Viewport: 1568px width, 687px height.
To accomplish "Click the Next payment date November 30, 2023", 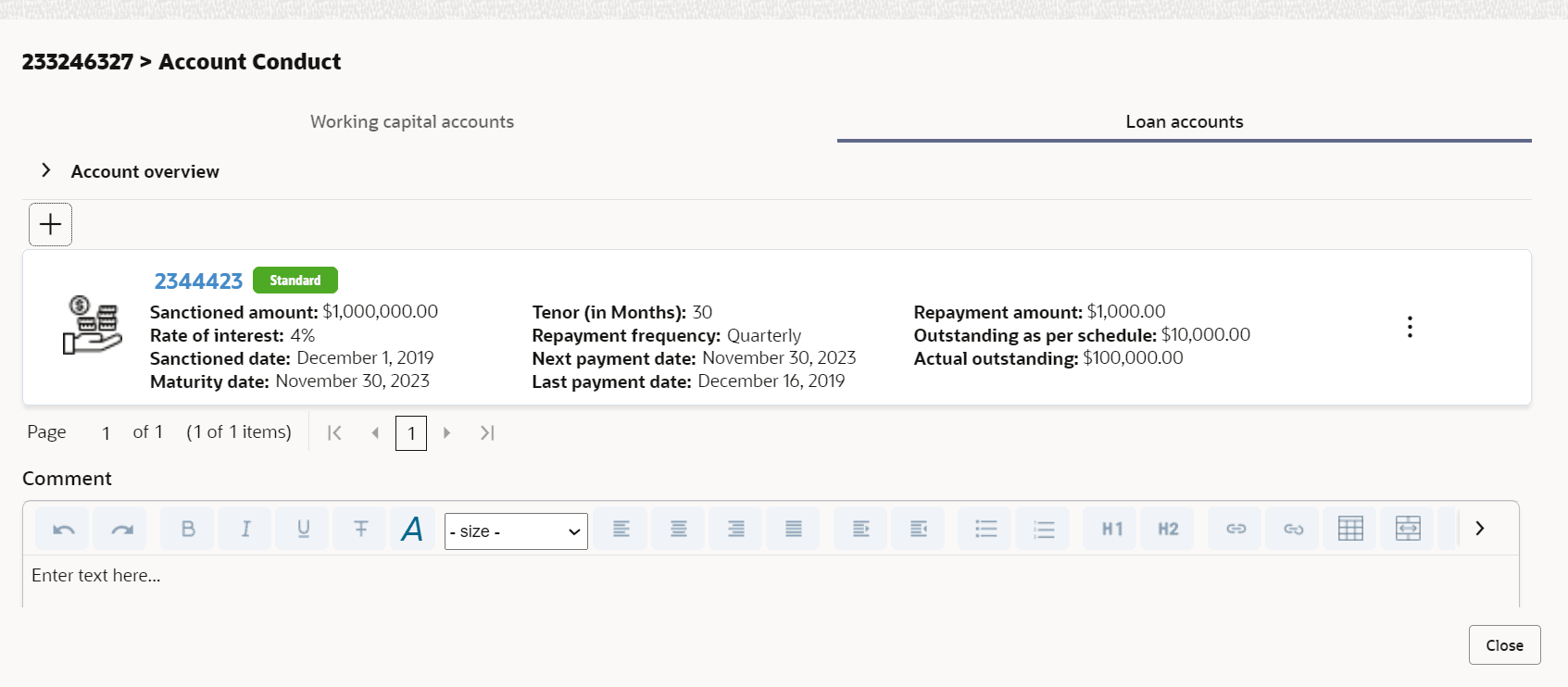I will tap(779, 358).
